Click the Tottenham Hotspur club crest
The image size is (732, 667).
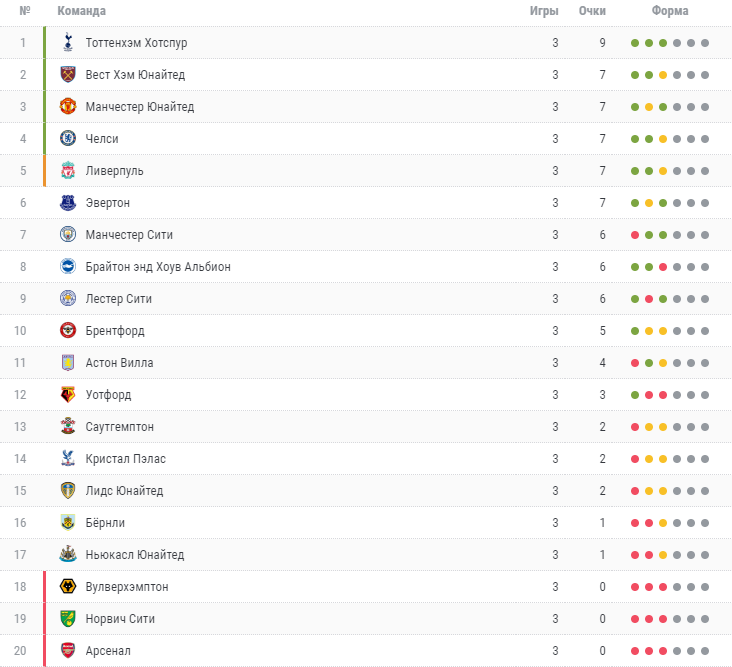(68, 42)
